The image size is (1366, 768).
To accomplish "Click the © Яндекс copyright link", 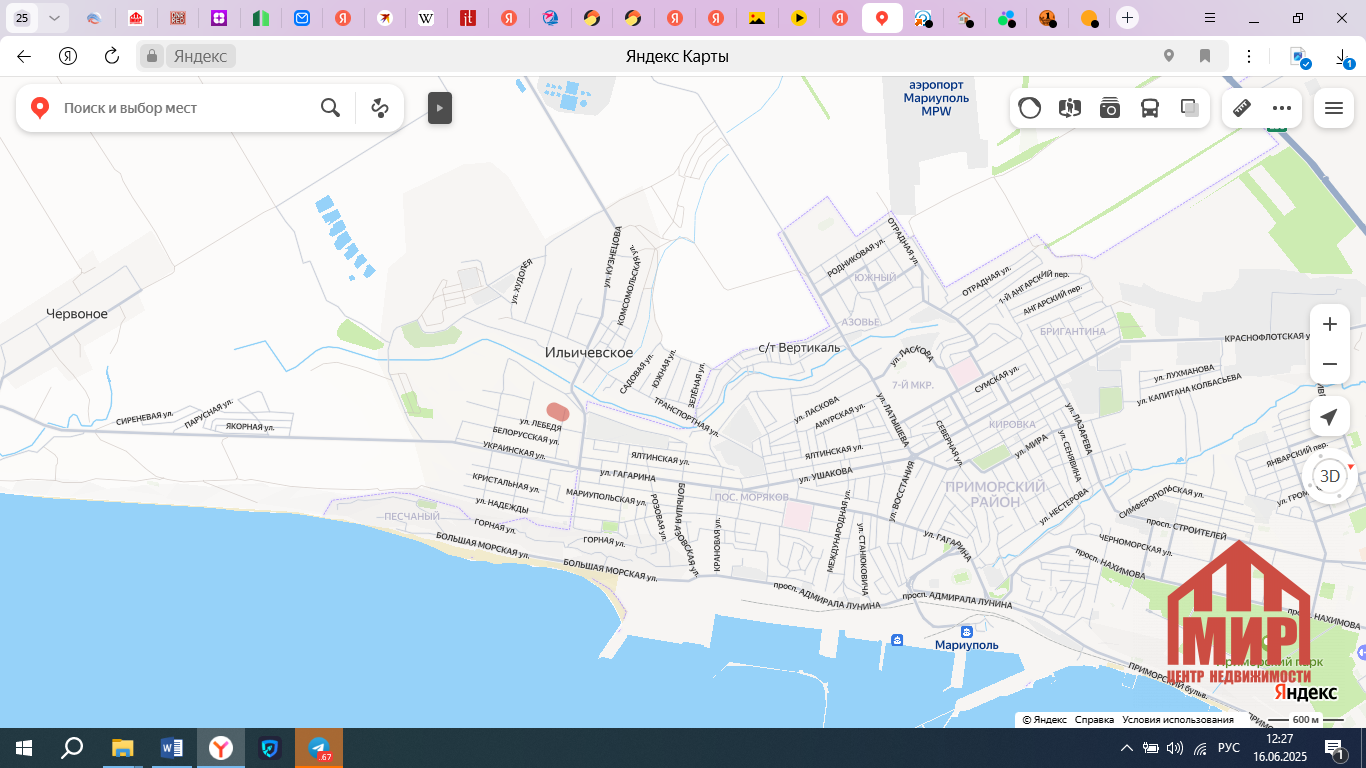I will [1044, 720].
